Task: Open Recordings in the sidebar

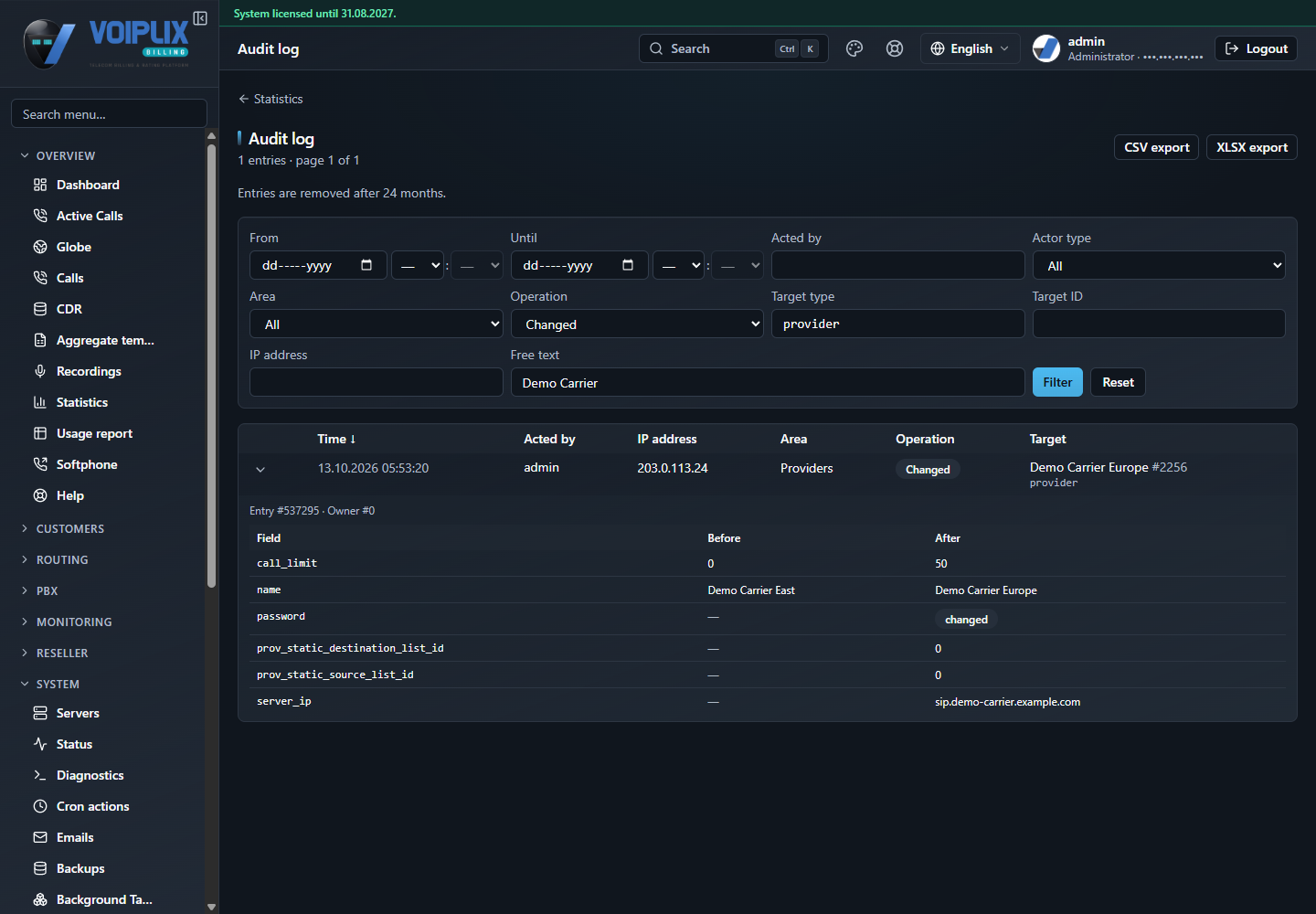Action: (89, 371)
